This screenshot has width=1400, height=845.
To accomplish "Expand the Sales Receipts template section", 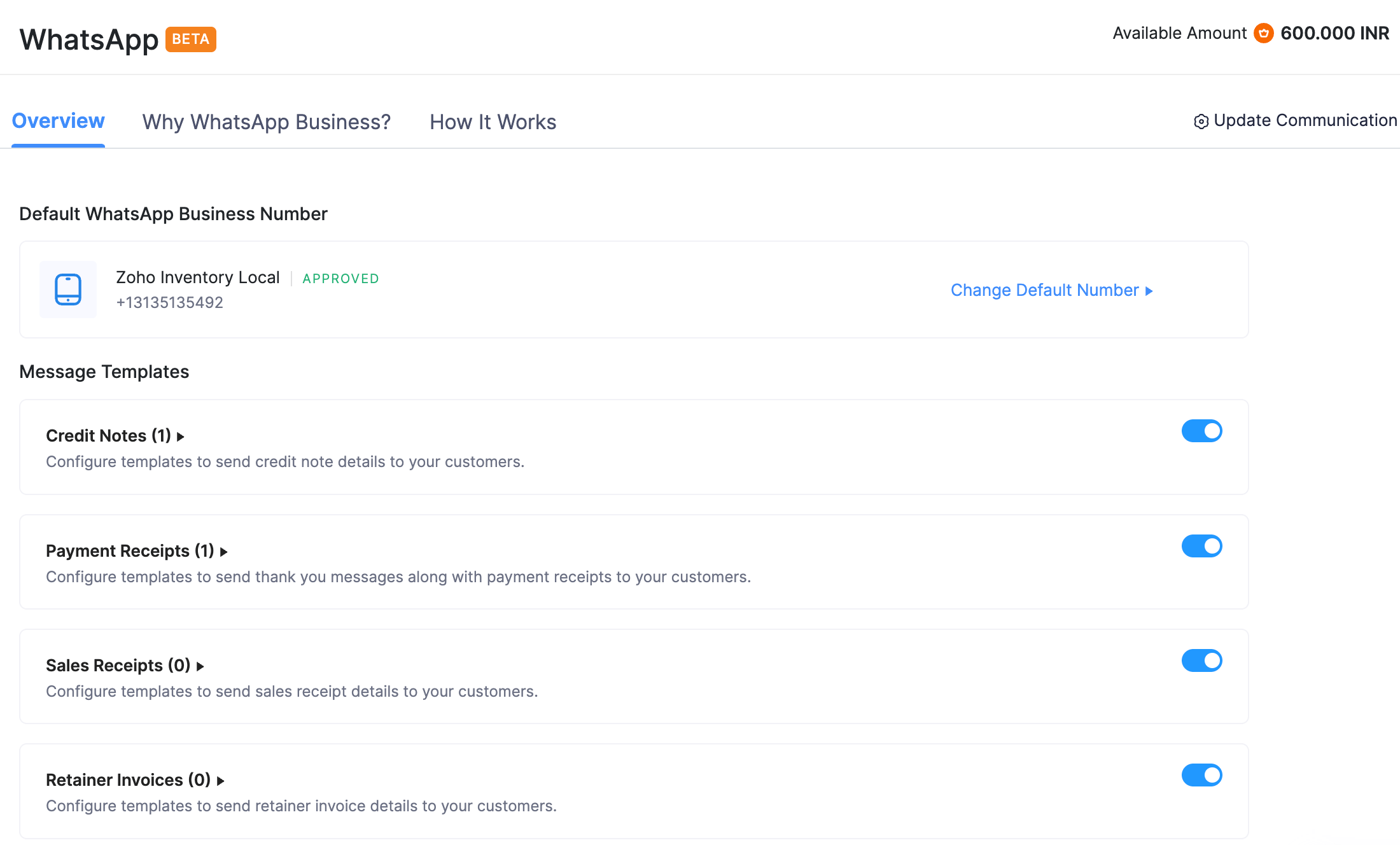I will coord(118,665).
